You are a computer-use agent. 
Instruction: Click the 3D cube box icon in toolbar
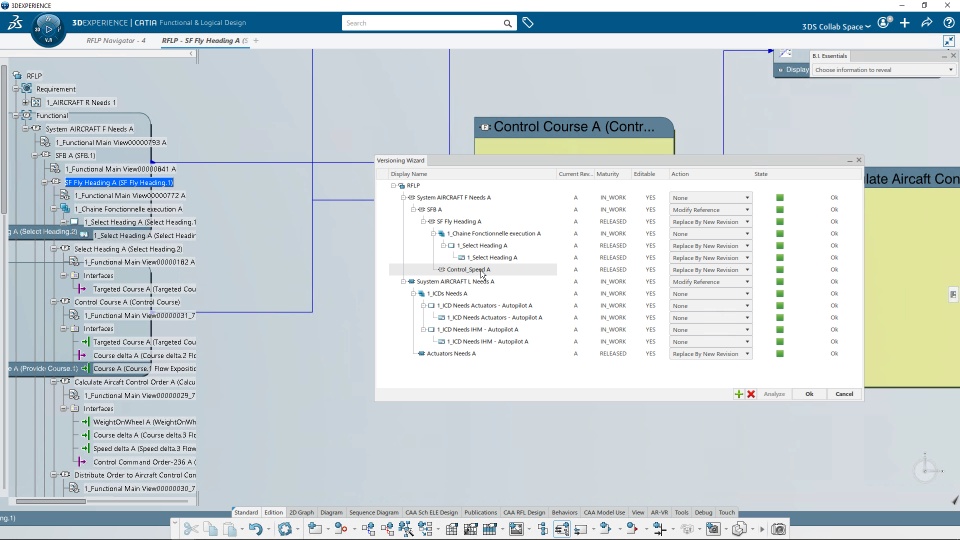(739, 529)
